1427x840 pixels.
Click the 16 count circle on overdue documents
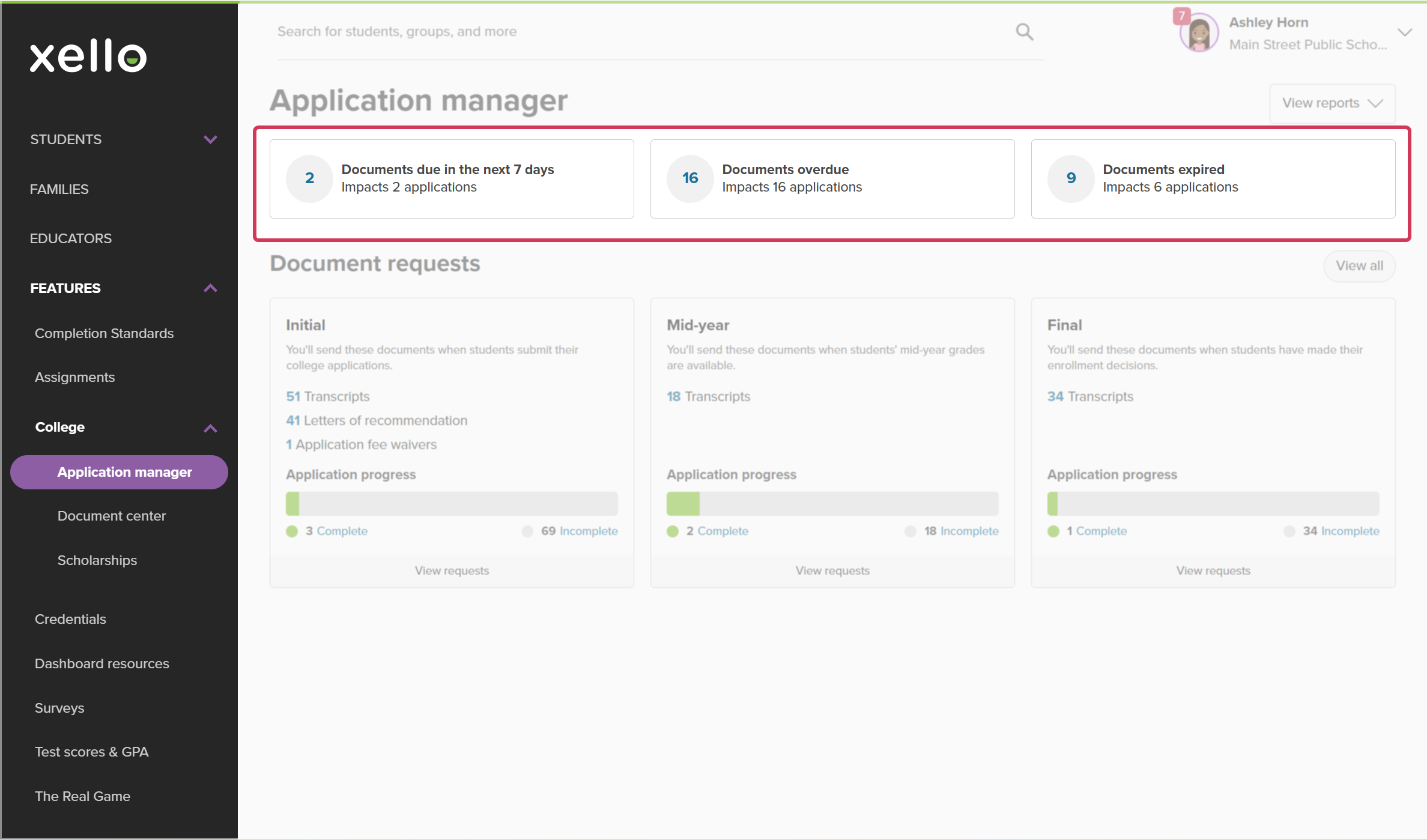(x=690, y=178)
